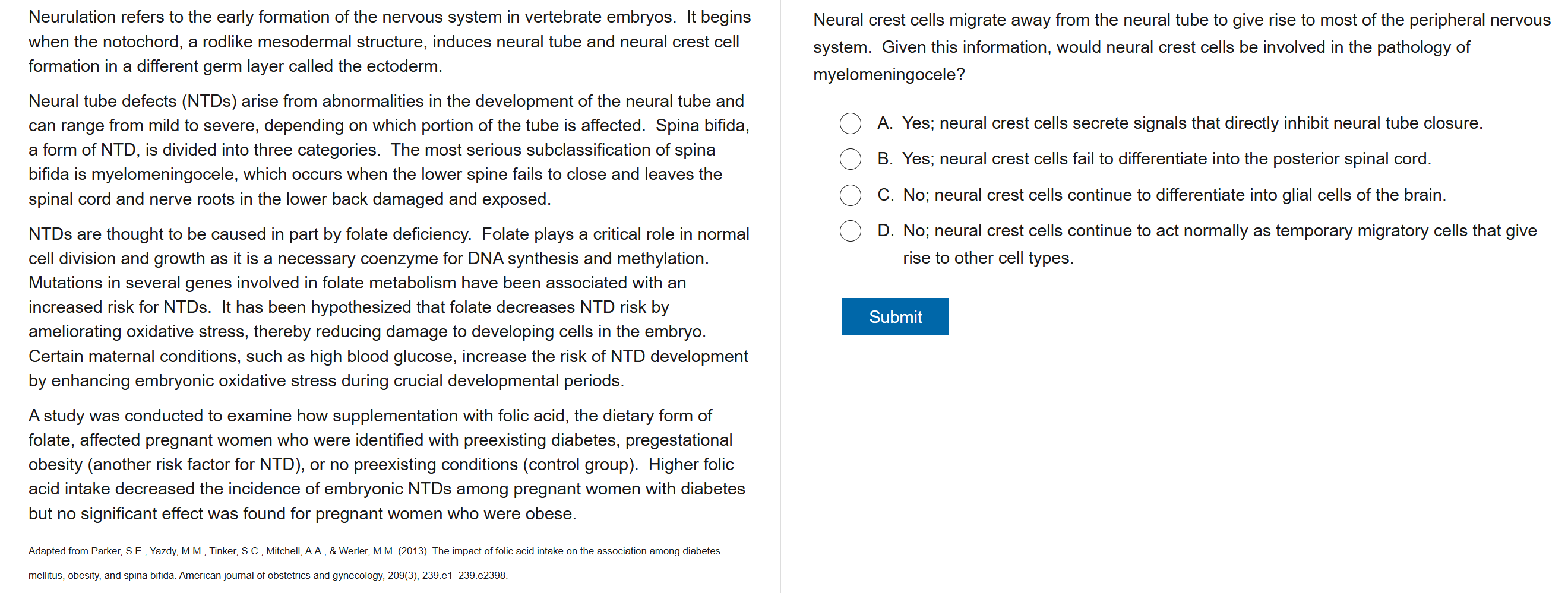Screen dimensions: 1568x593
Task: Click the "Adapted from Parker, S.E." citation line
Action: 374,551
